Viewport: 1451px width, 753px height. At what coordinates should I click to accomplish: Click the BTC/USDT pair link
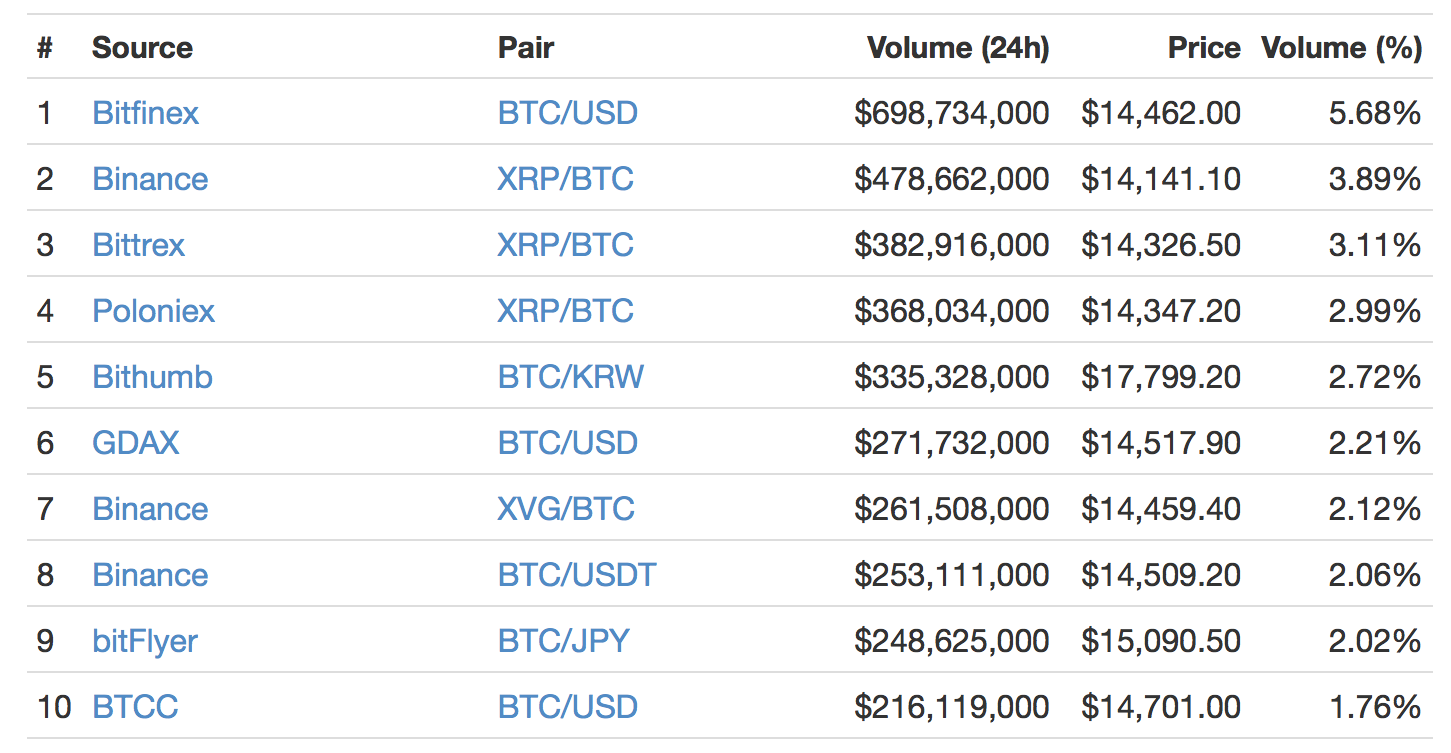577,575
